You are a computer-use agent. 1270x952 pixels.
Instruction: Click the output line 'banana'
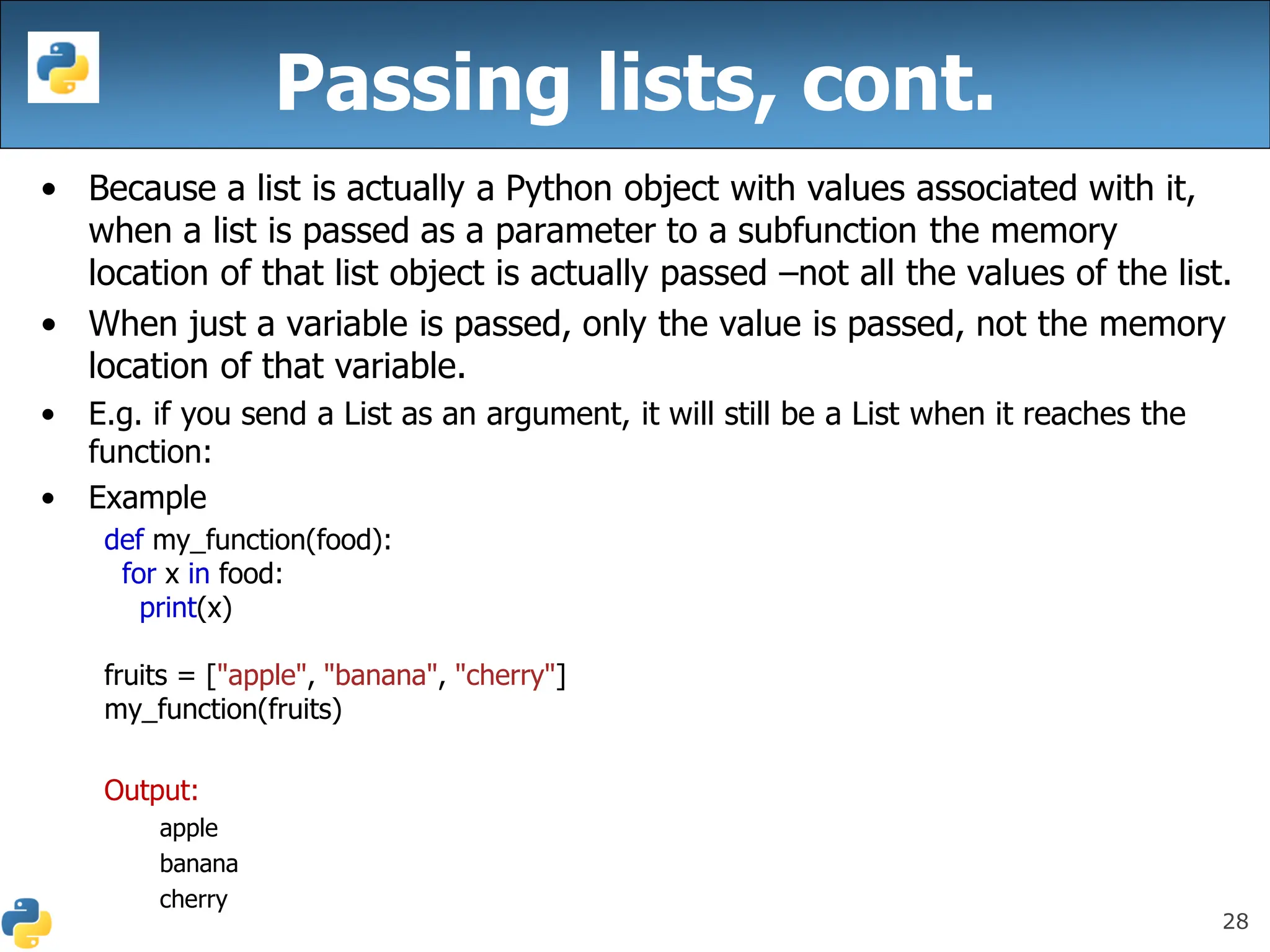click(198, 864)
